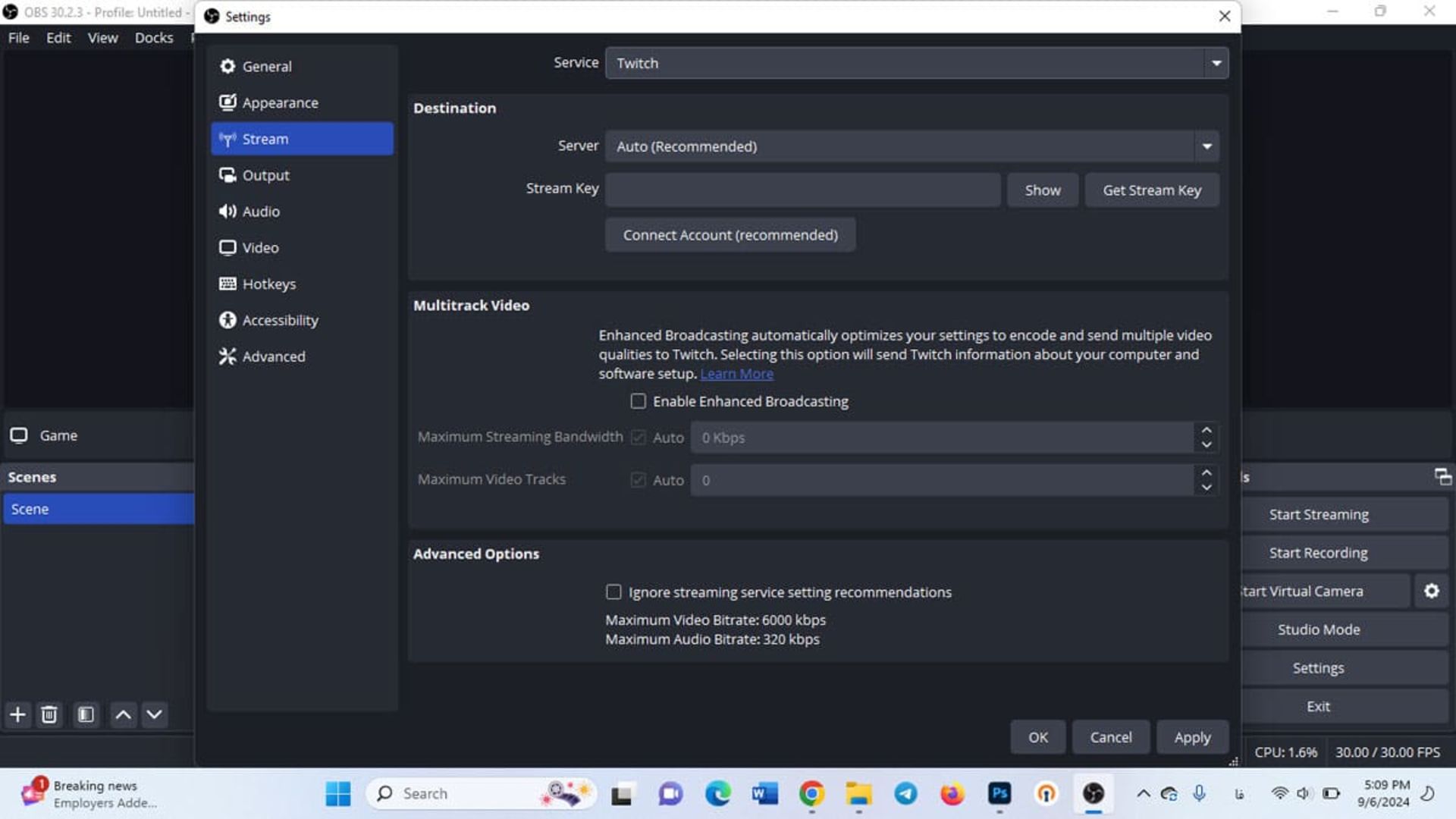Screen dimensions: 1456x819
Task: Pop out the Controls dock icon
Action: 1442,477
